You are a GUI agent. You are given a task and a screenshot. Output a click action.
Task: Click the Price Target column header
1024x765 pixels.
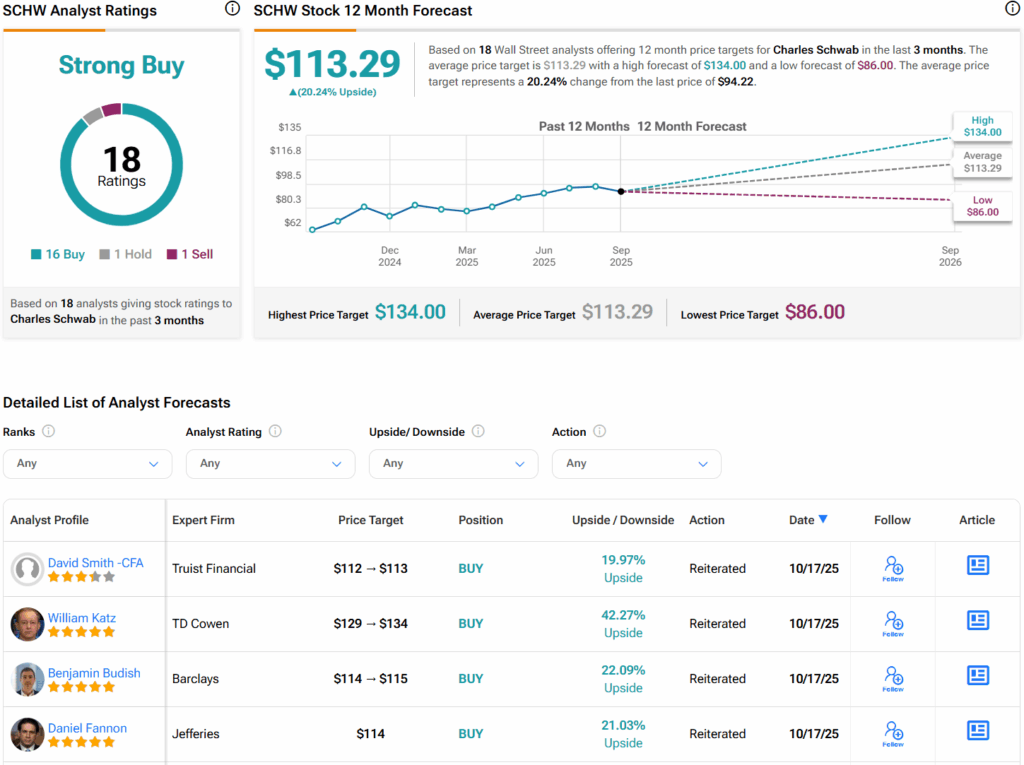pos(371,520)
